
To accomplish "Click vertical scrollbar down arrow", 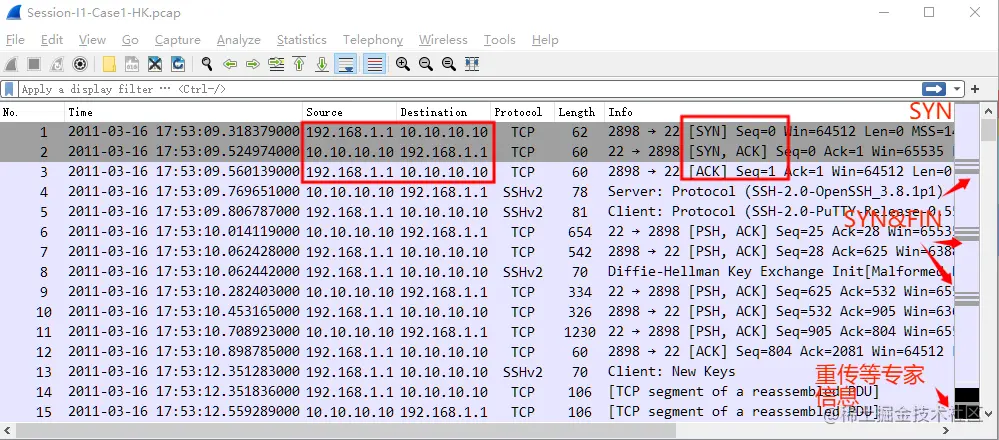I will (x=988, y=414).
